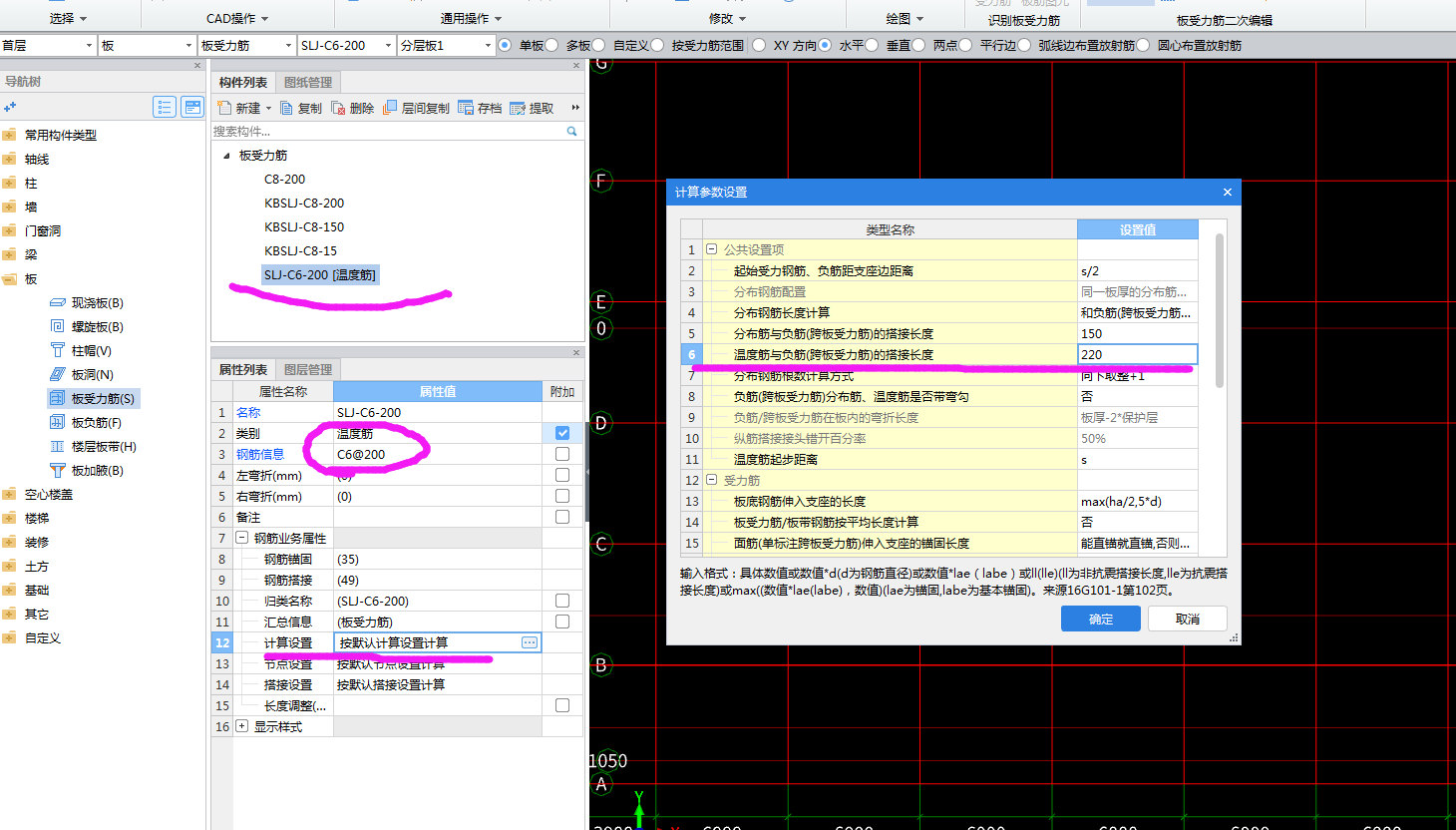Click the 确定 button in dialog
The height and width of the screenshot is (830, 1456).
pos(1101,619)
